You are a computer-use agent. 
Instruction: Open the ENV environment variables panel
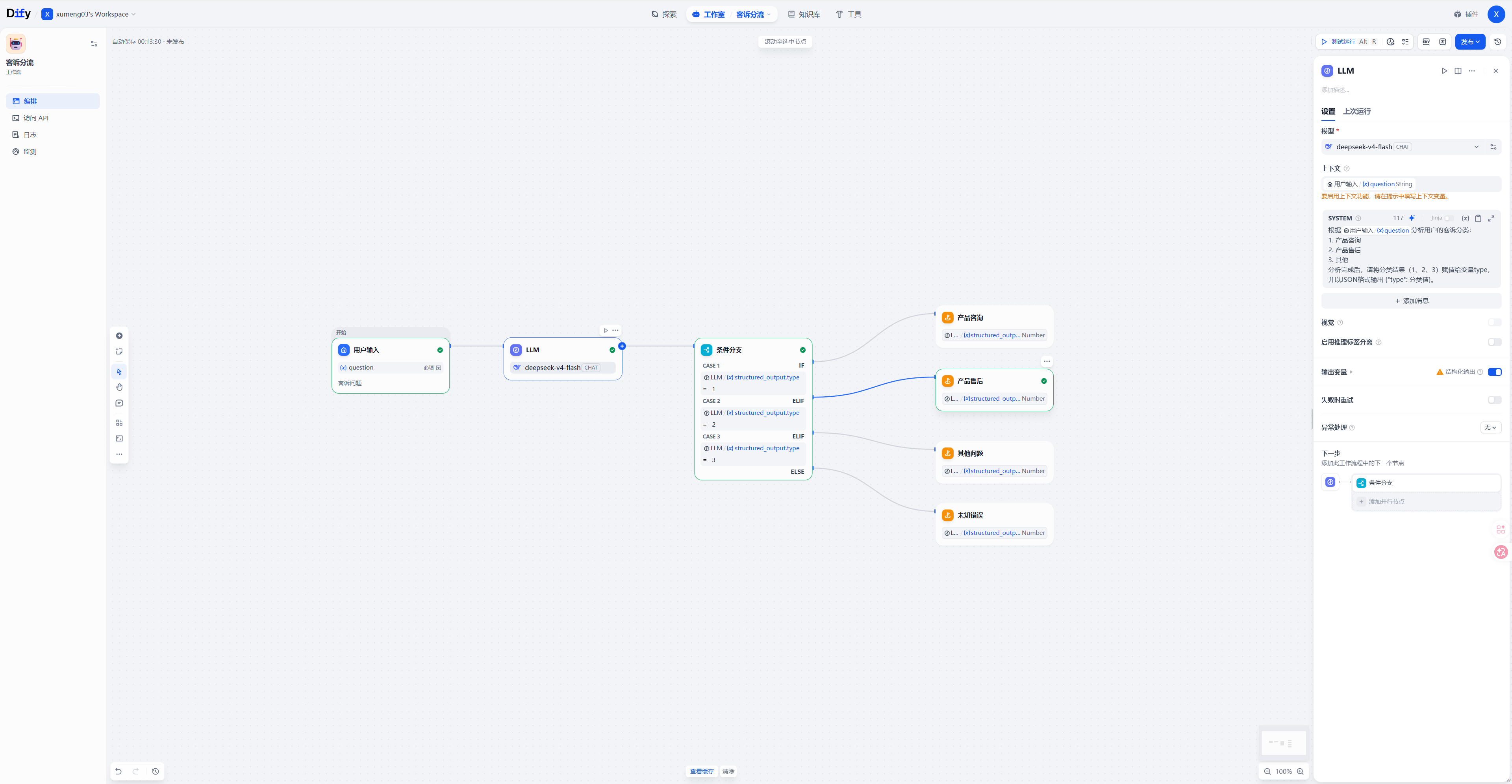tap(1426, 42)
